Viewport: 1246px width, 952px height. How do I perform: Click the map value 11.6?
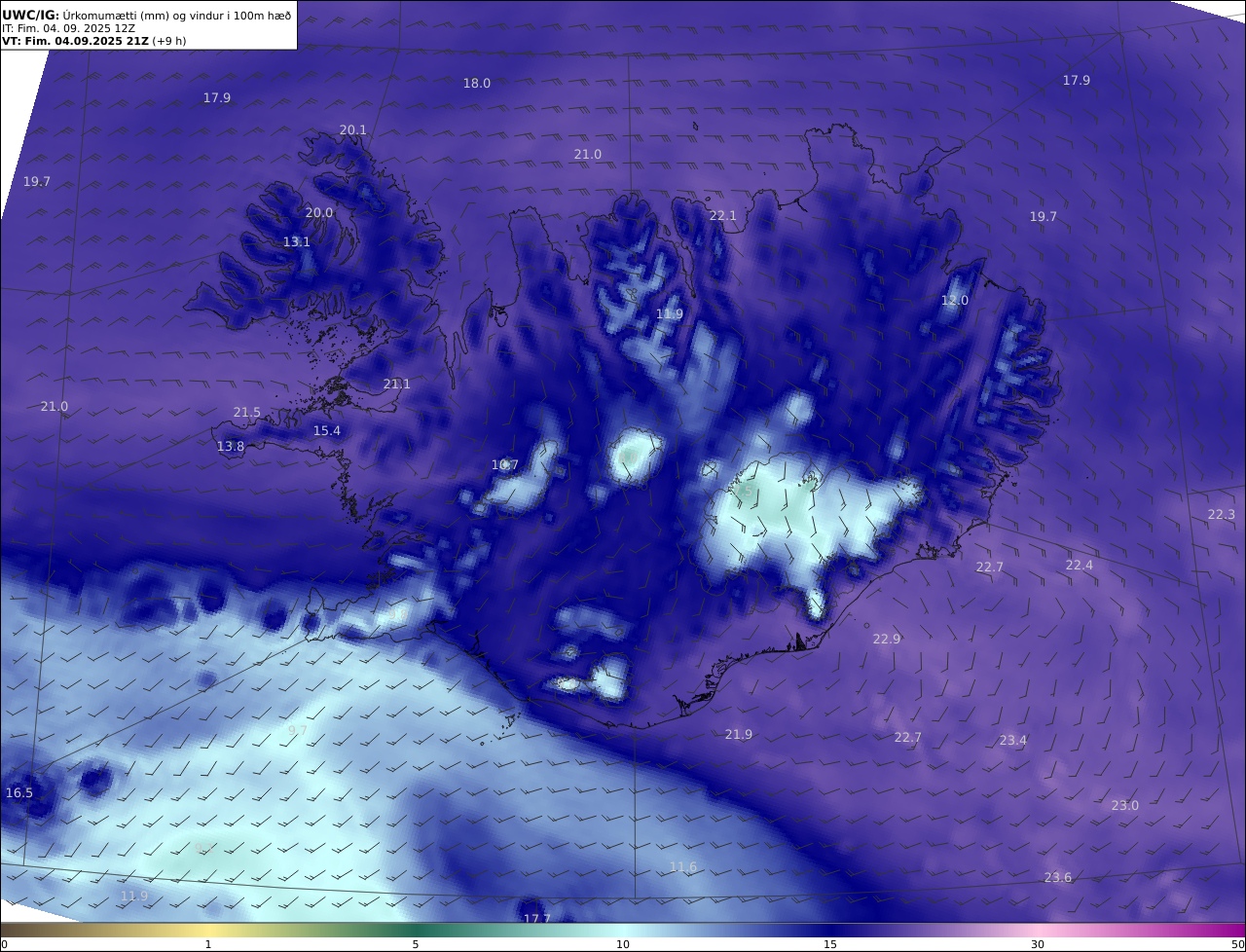point(683,867)
